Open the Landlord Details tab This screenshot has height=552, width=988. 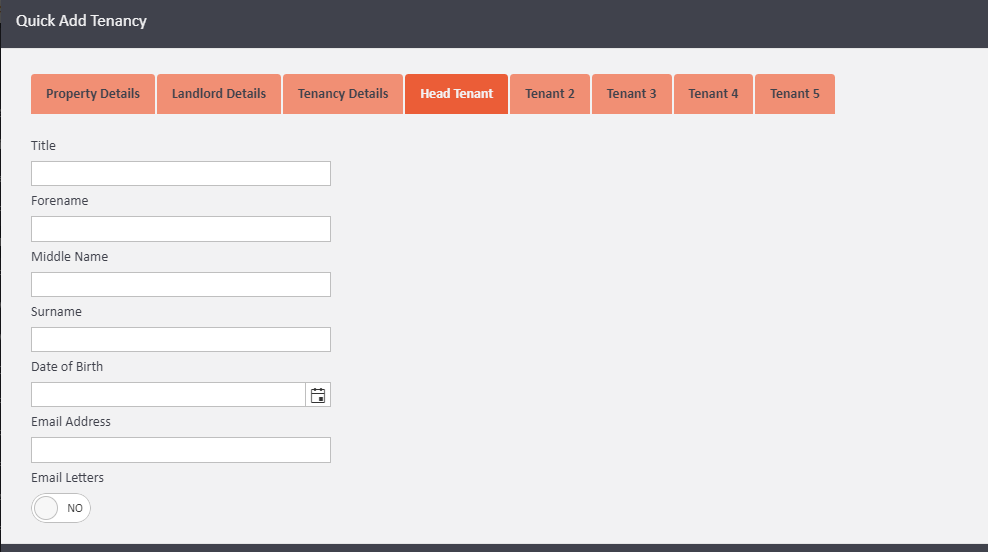[219, 94]
